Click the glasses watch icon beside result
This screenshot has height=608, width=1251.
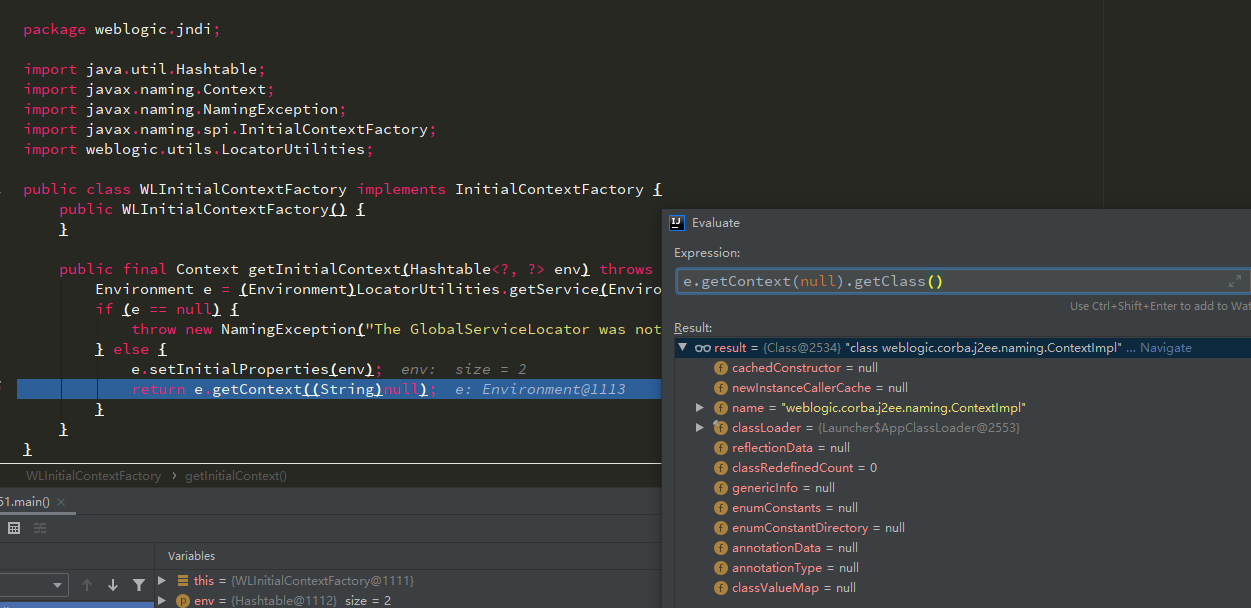click(x=703, y=348)
